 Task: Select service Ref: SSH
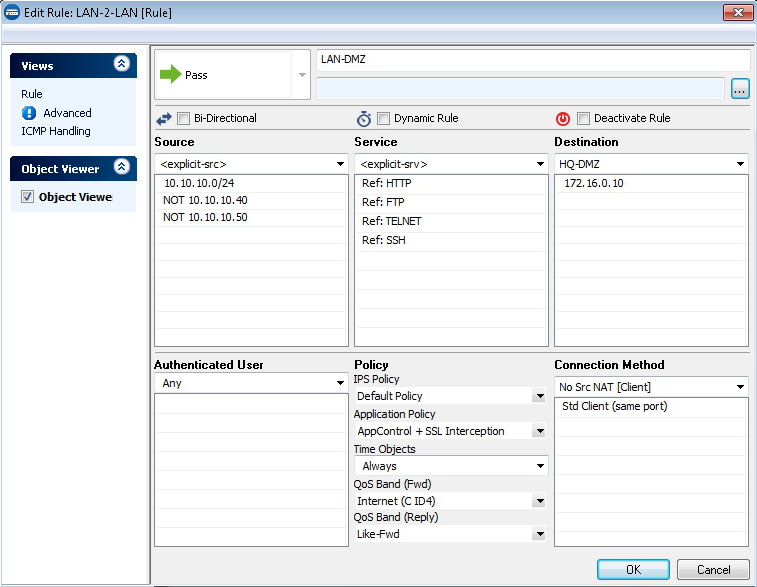451,240
